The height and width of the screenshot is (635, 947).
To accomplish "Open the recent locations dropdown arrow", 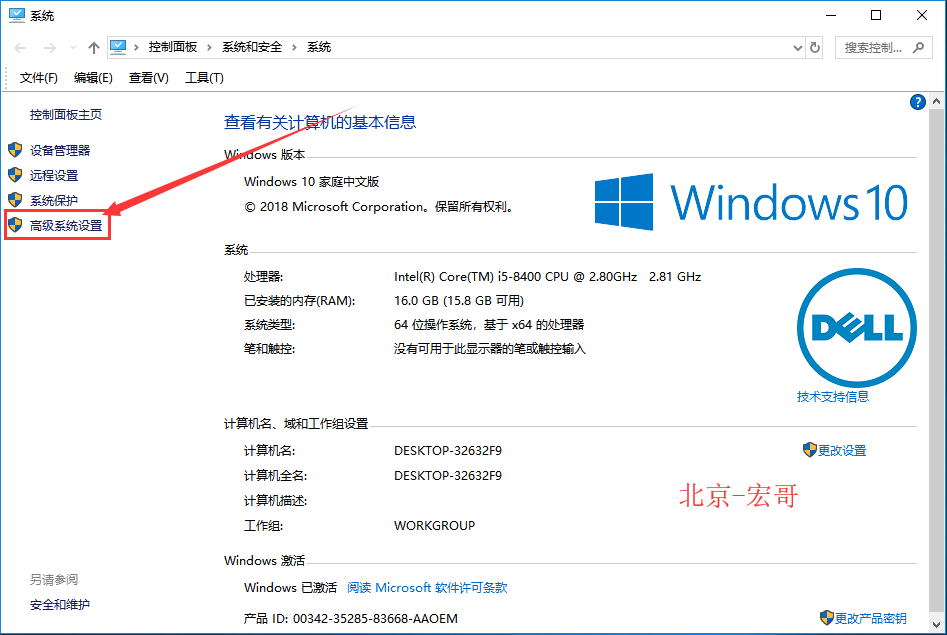I will tap(73, 48).
